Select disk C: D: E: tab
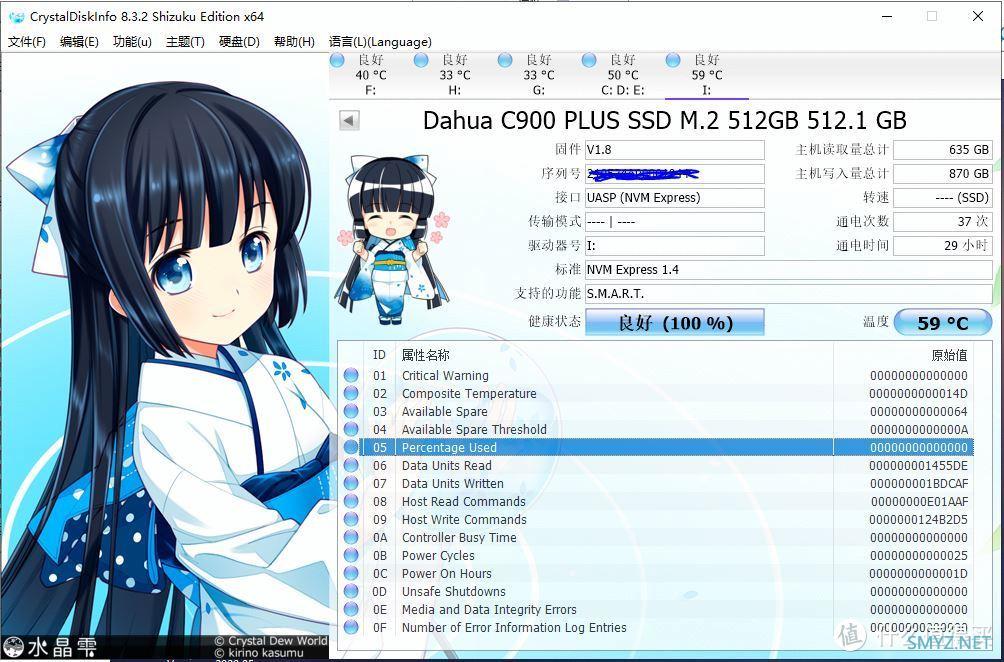Screen dimensions: 1004x662 coord(622,75)
